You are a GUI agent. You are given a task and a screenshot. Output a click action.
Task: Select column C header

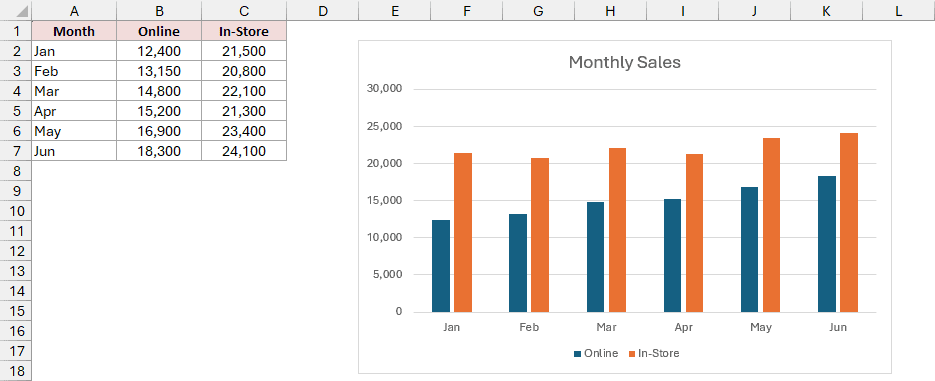[x=244, y=10]
